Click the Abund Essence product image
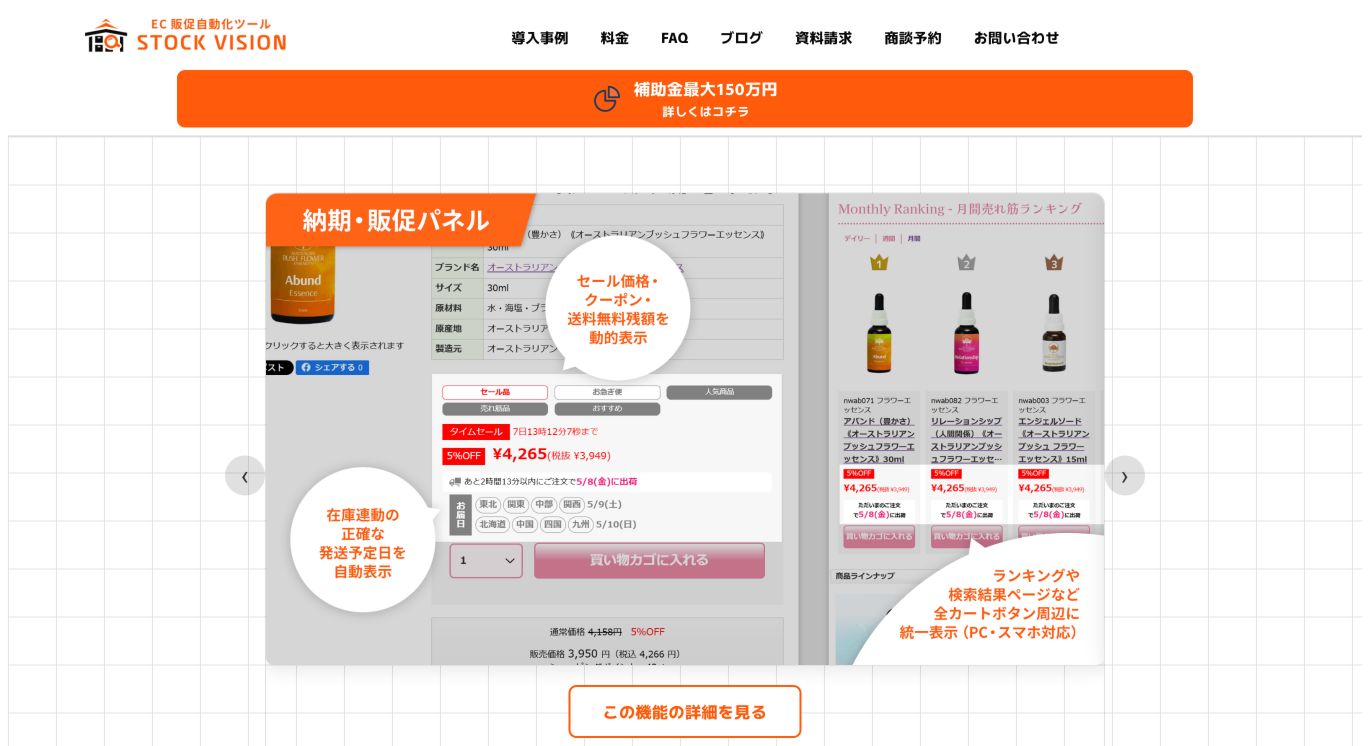This screenshot has width=1370, height=746. coord(302,285)
